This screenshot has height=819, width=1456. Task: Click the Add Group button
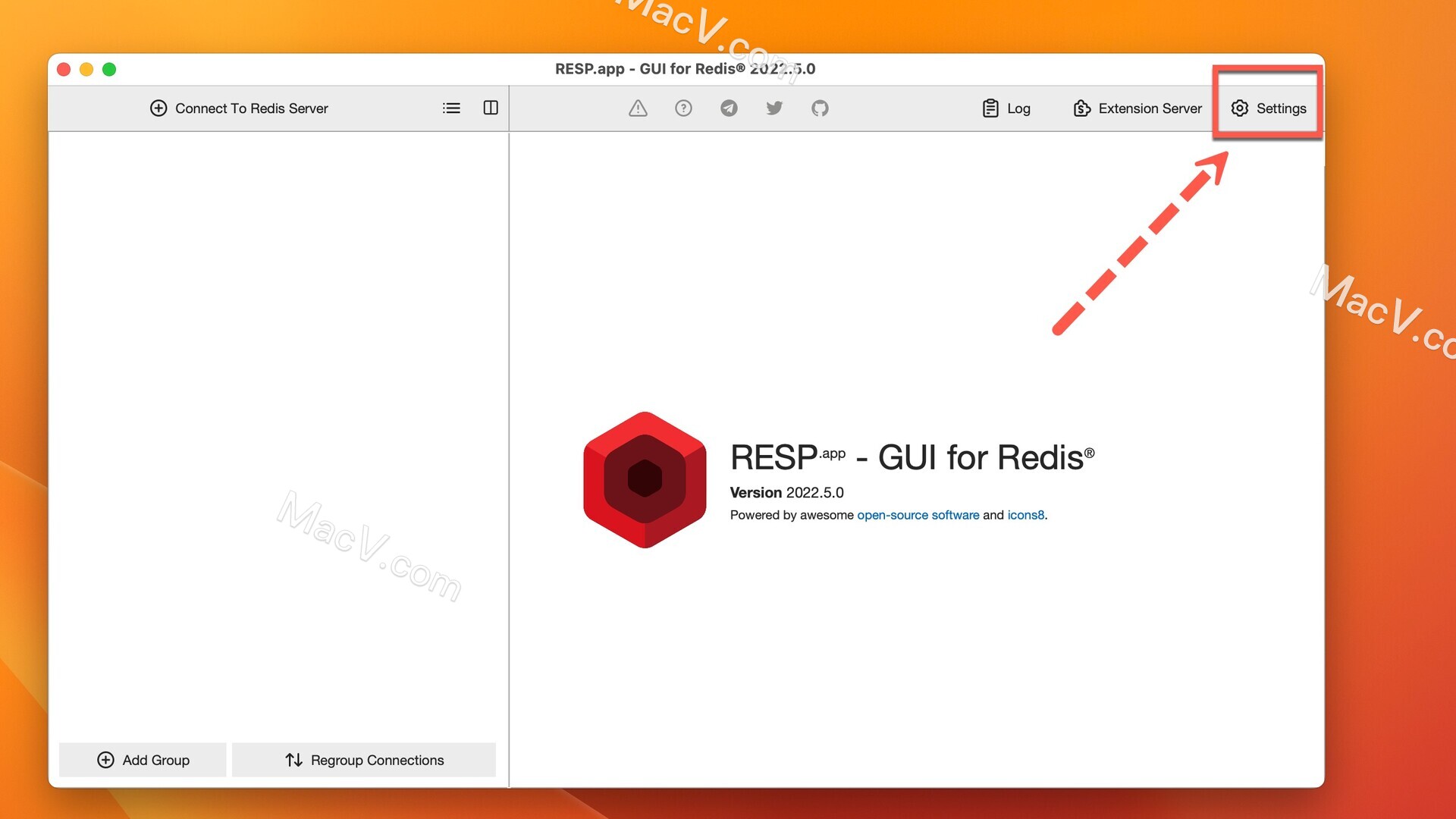tap(144, 759)
